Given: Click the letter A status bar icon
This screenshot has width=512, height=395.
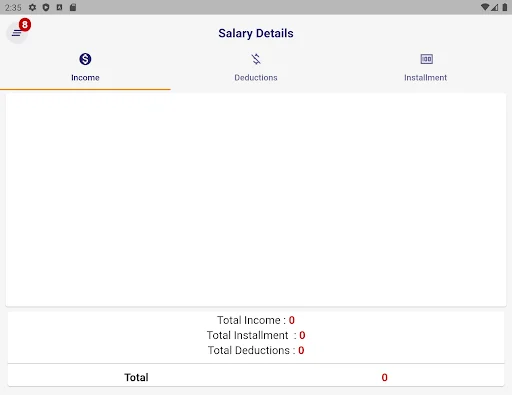Looking at the screenshot, I should coord(59,7).
